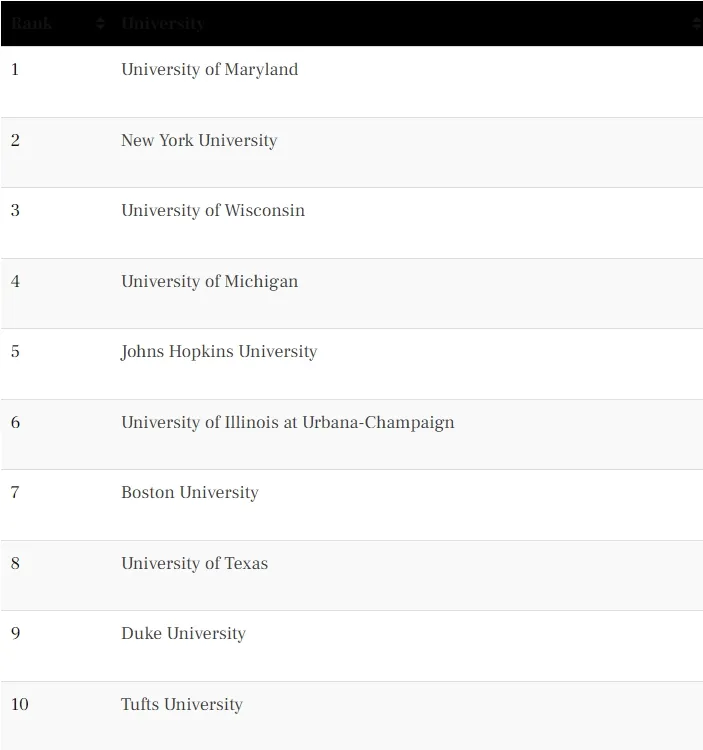Click University of Wisconsin text

(213, 210)
